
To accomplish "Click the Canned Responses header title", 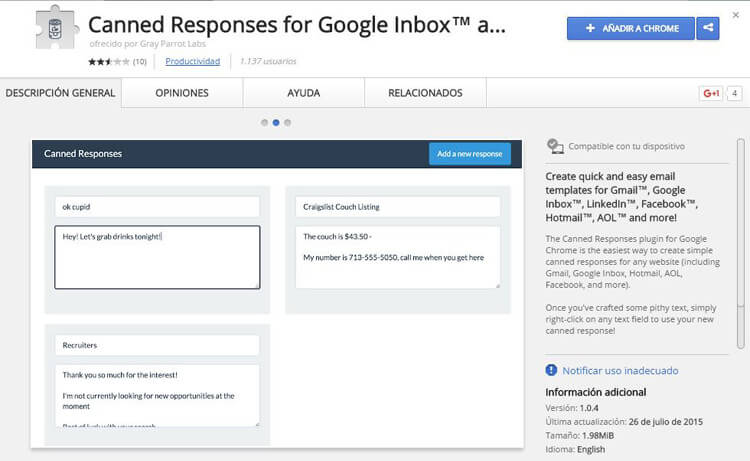I will coord(83,154).
